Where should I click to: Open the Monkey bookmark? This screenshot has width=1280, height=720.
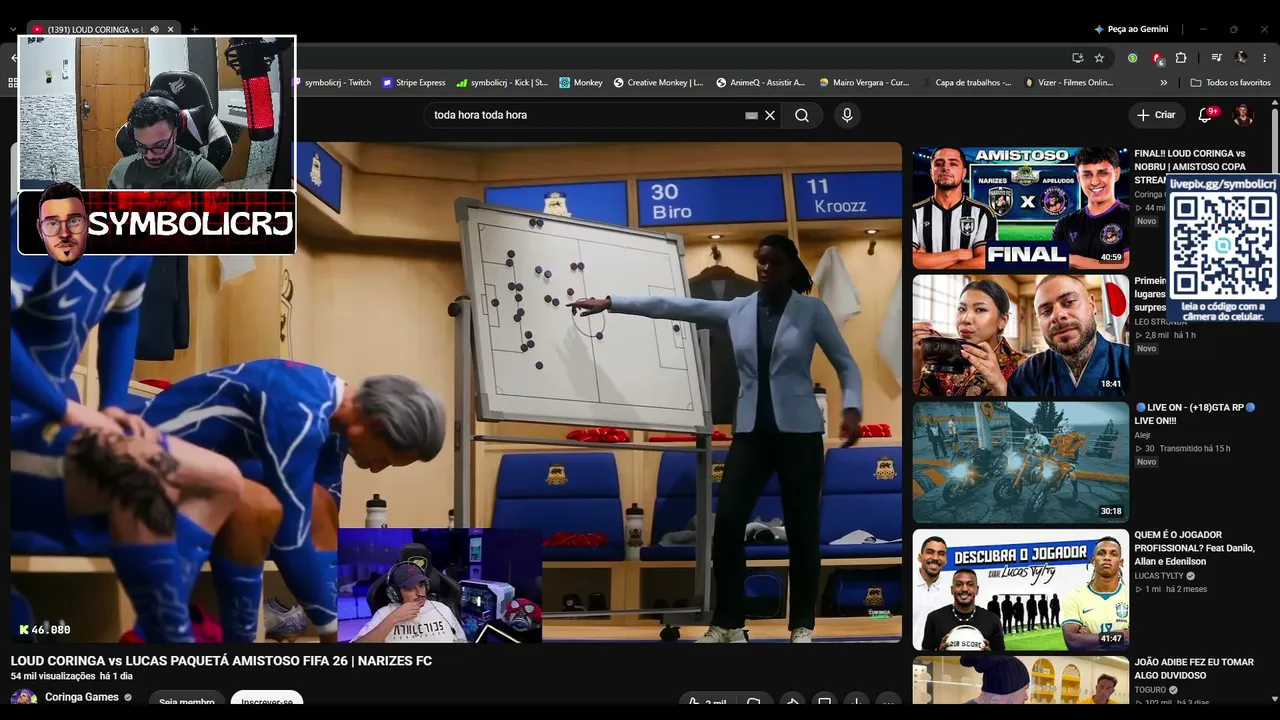(x=581, y=83)
